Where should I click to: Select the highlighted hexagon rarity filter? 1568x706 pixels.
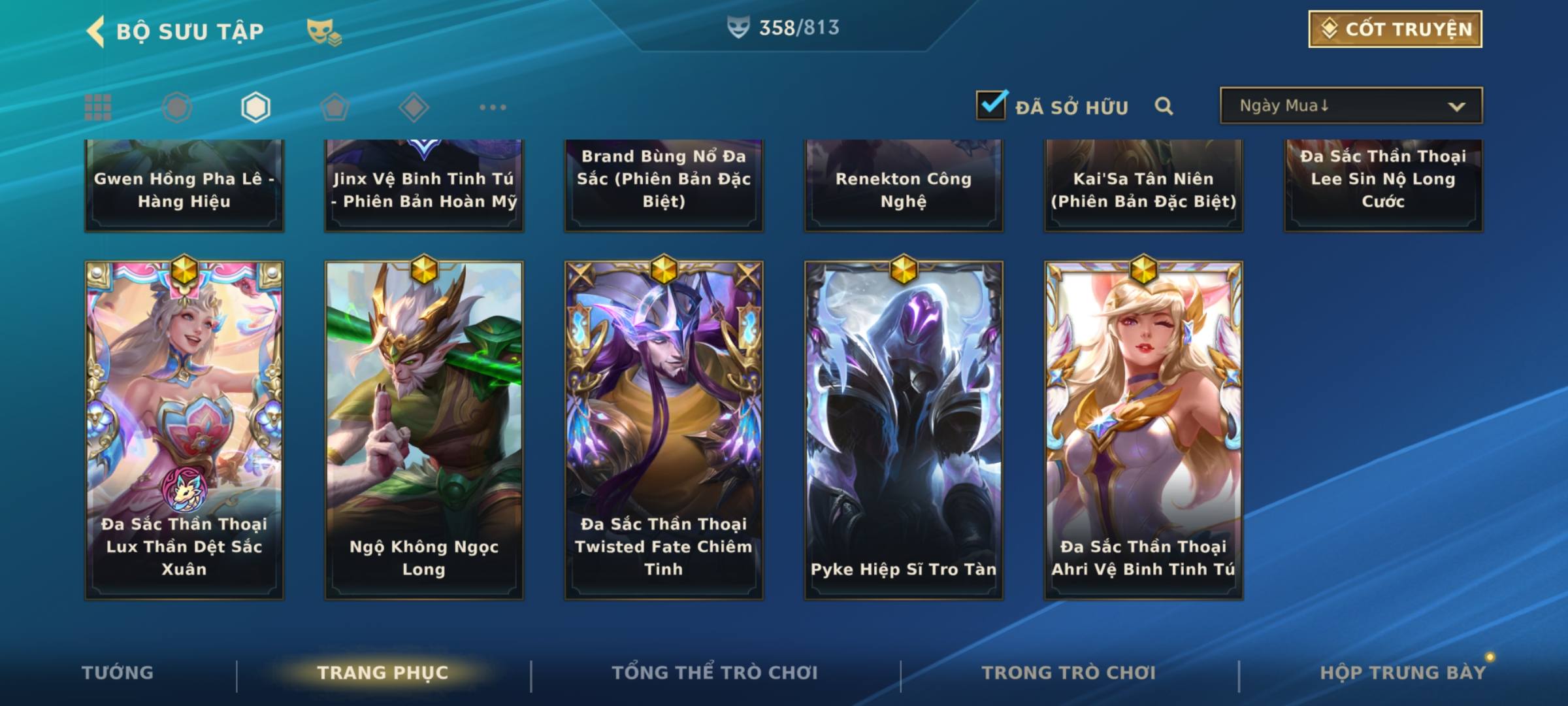[255, 107]
